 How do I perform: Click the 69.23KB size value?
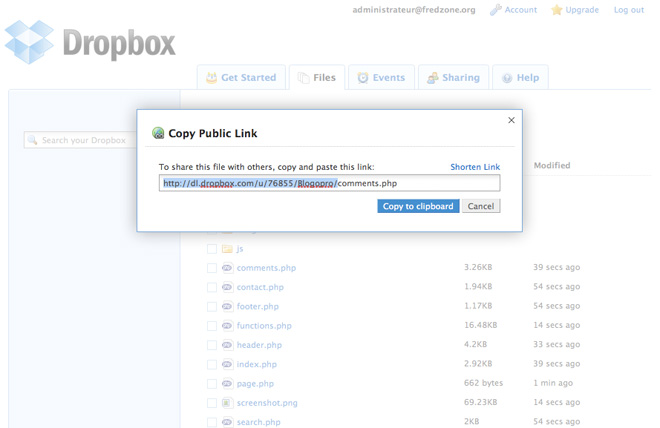pyautogui.click(x=480, y=402)
